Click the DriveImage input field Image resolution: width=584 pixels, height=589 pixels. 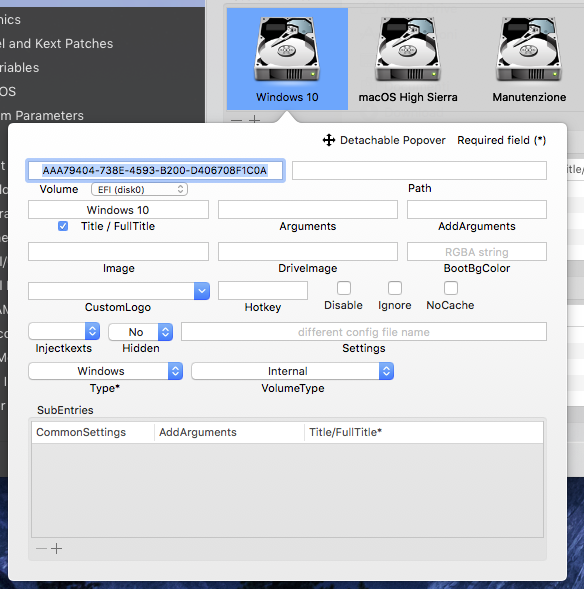(308, 252)
